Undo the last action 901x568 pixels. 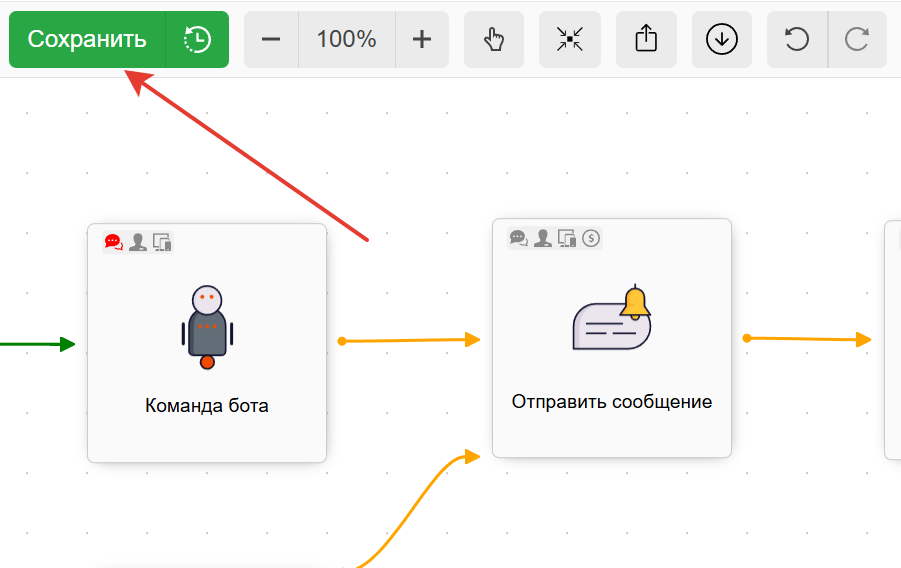click(x=797, y=40)
